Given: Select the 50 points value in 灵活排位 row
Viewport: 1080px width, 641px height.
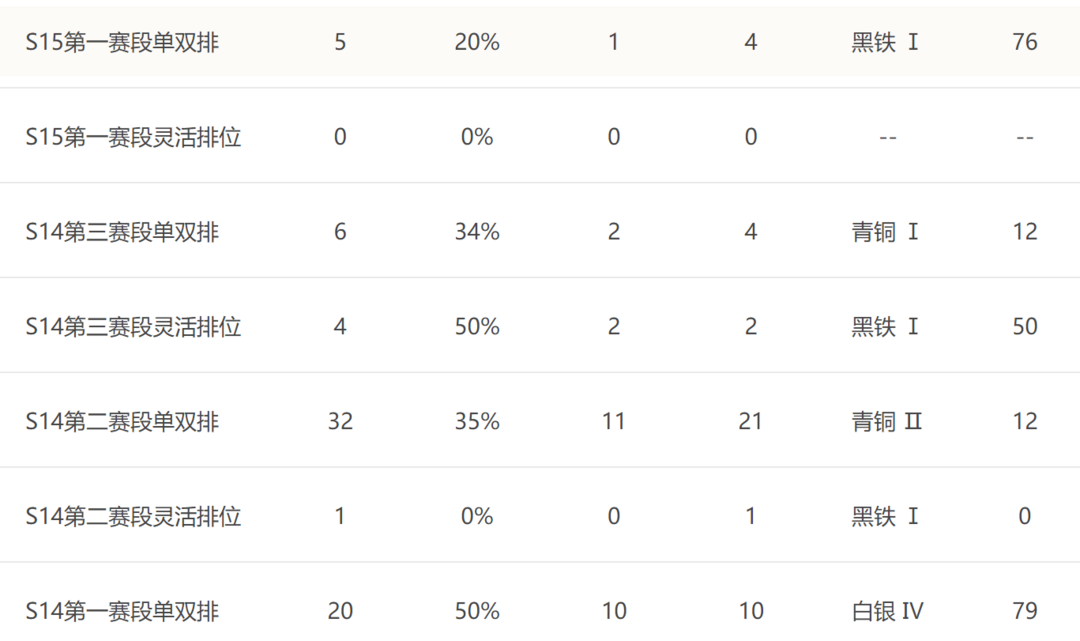Looking at the screenshot, I should click(x=1025, y=326).
